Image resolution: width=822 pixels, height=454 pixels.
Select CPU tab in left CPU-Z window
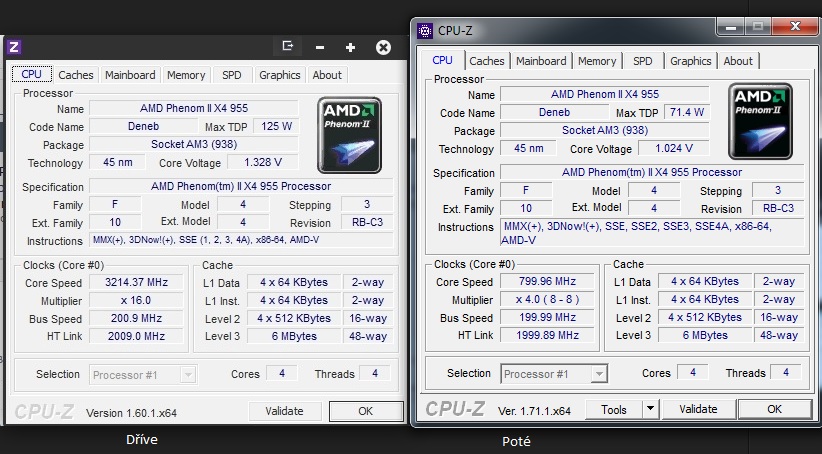(x=31, y=74)
